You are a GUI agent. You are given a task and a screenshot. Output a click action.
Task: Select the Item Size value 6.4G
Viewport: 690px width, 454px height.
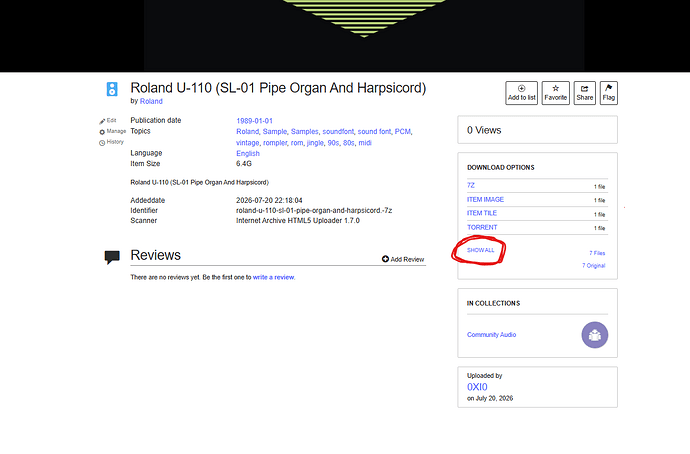coord(244,164)
